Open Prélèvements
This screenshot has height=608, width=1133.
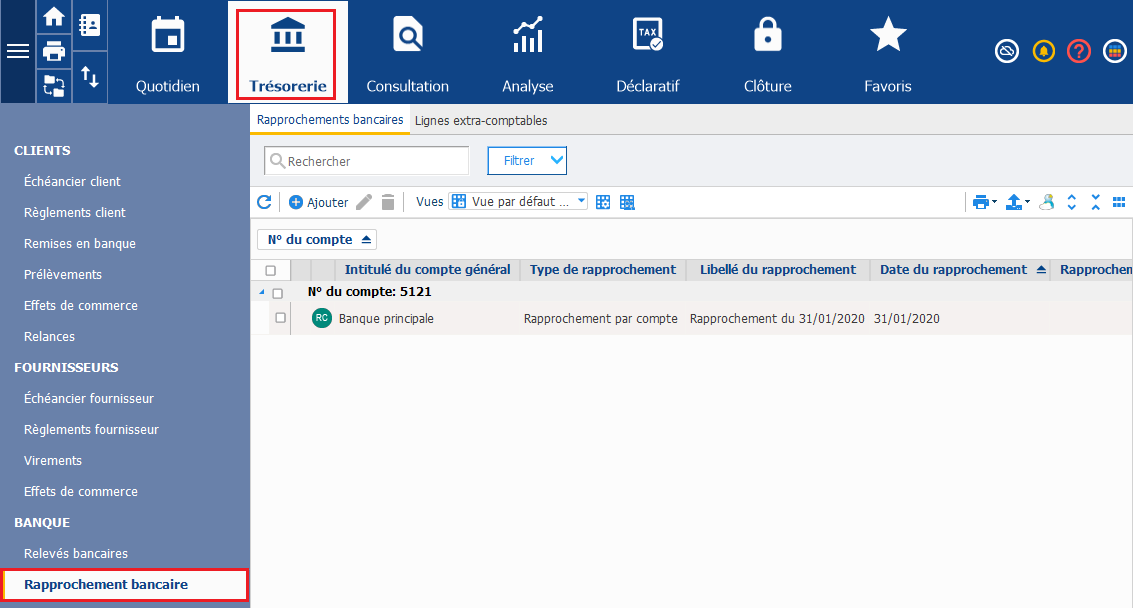click(x=63, y=275)
